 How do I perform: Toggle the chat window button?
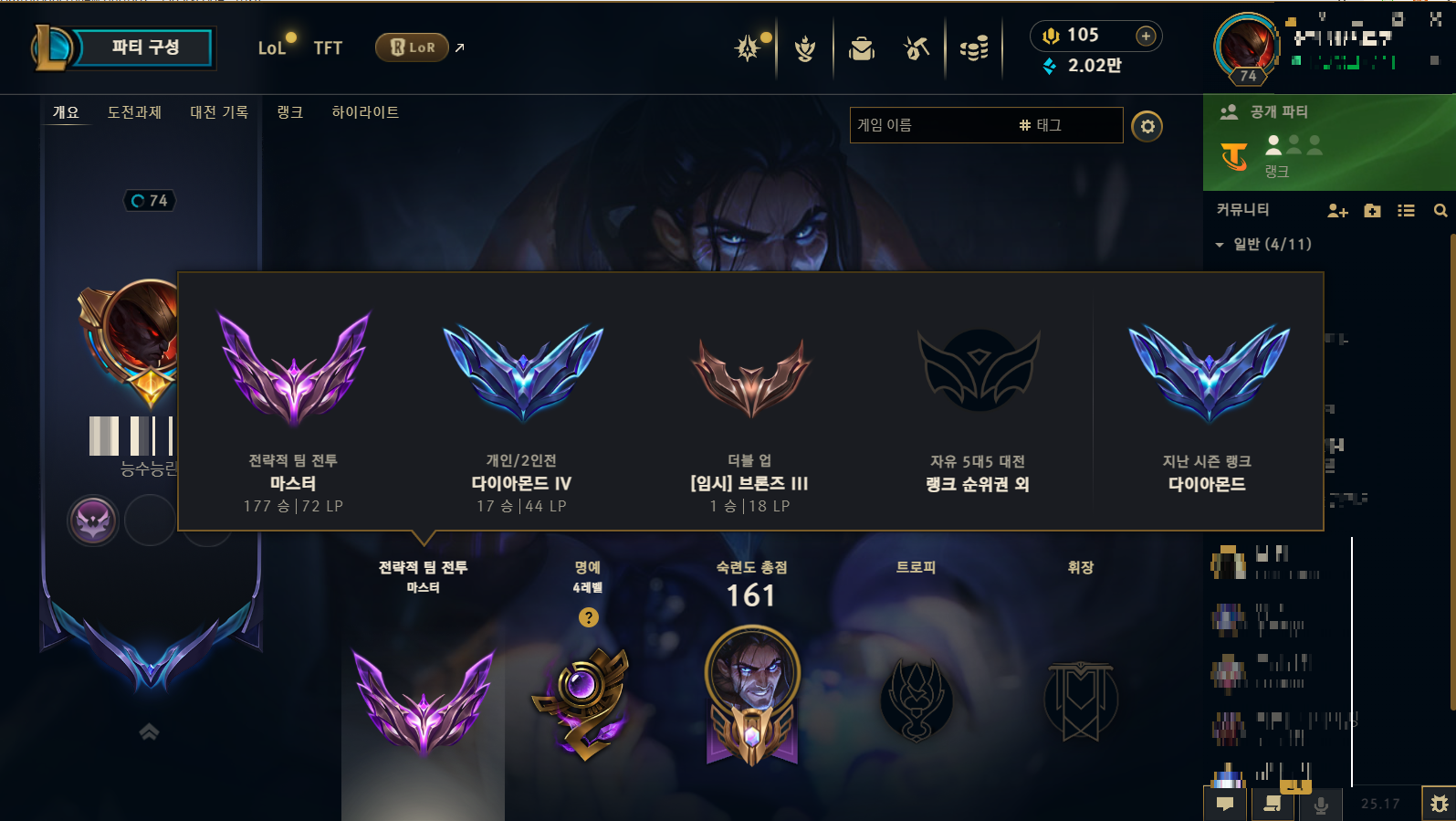(x=1225, y=805)
